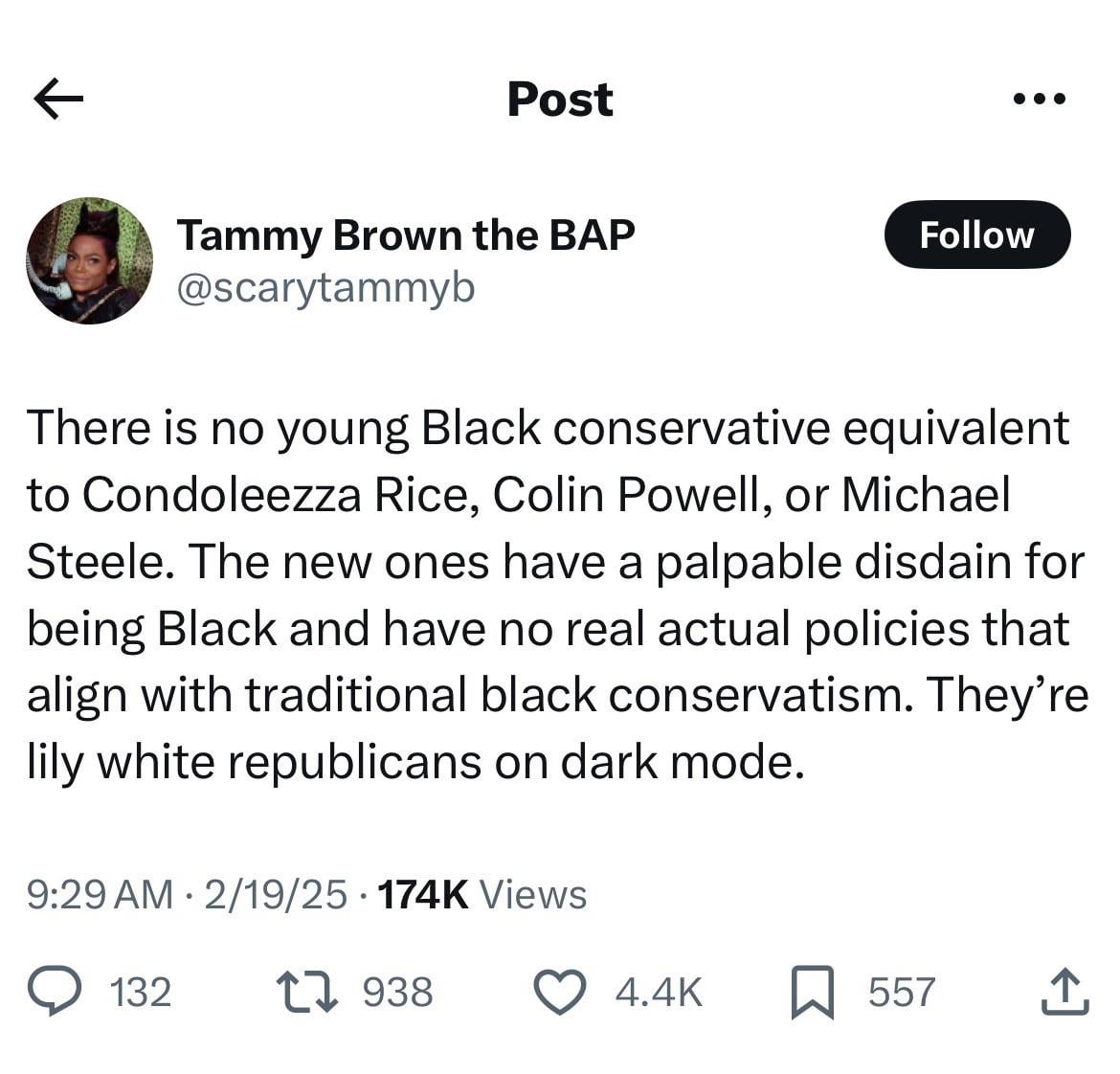Click the 557 bookmarks count
The image size is (1120, 1074).
click(x=901, y=992)
